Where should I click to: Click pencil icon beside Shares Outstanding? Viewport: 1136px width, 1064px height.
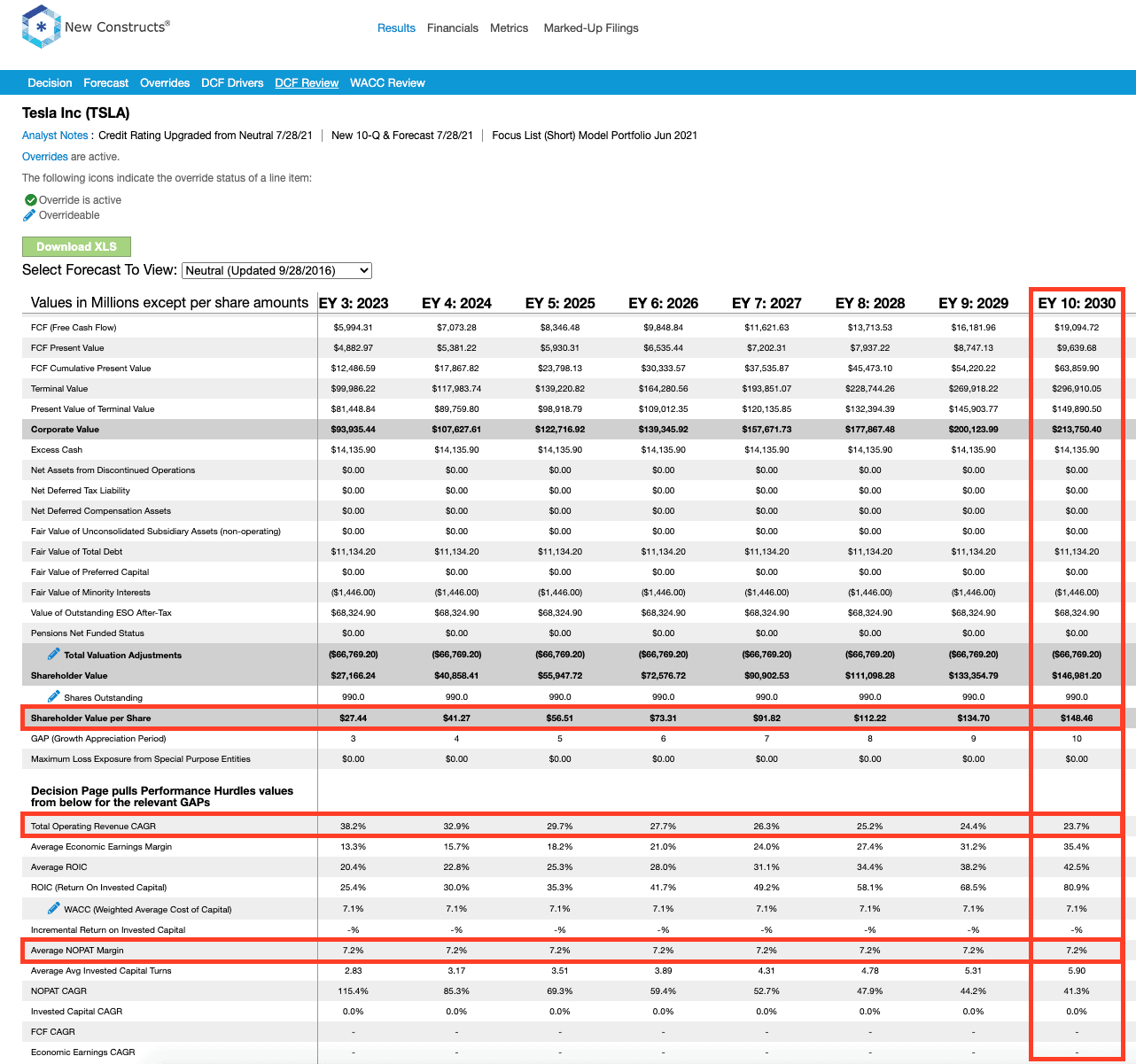click(x=54, y=696)
